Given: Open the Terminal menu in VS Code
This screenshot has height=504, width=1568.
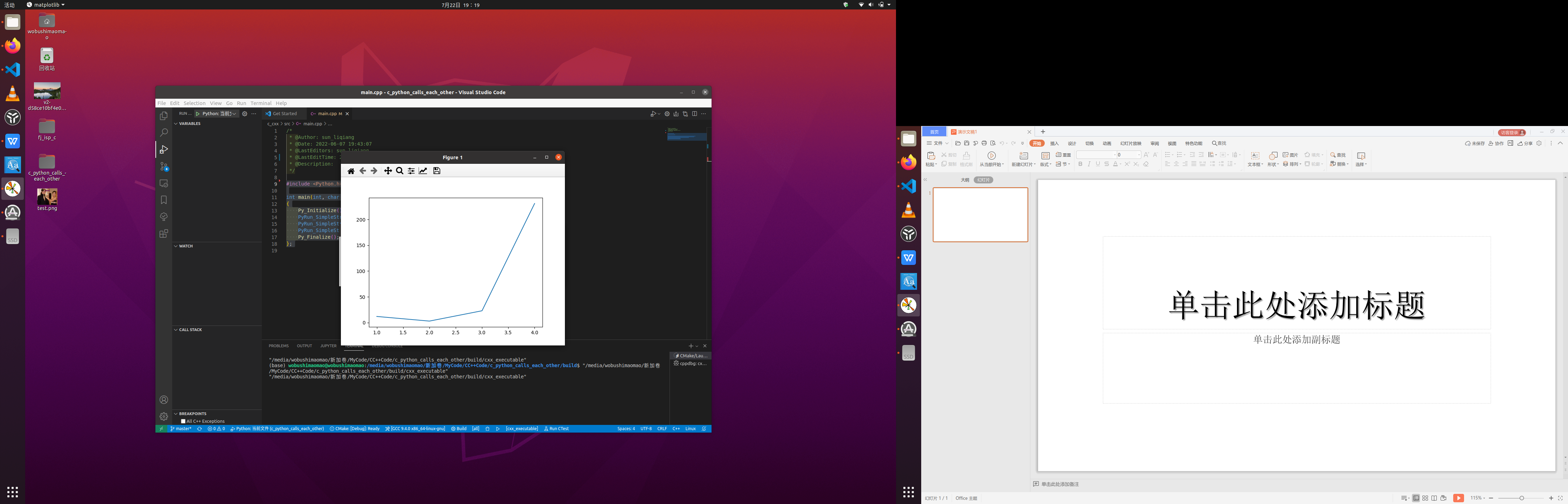Looking at the screenshot, I should click(260, 104).
